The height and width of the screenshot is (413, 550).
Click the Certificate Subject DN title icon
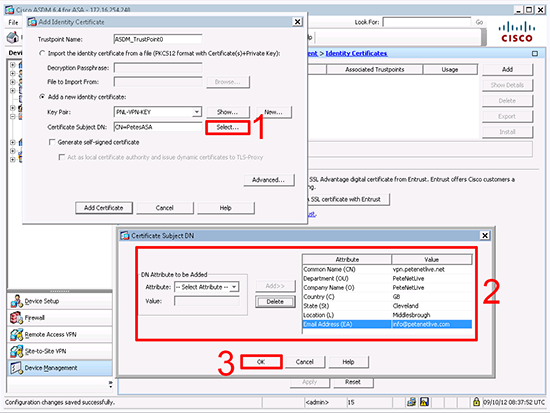click(125, 235)
